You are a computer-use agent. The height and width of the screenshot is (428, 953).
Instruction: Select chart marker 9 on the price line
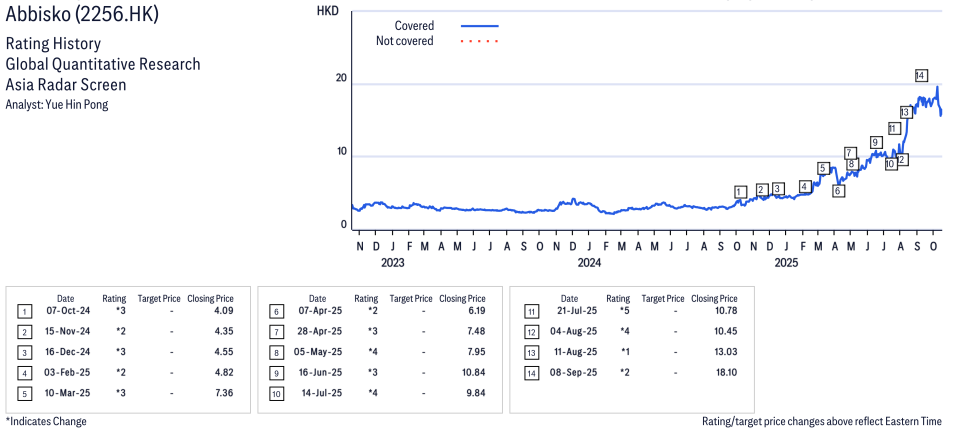click(x=875, y=142)
